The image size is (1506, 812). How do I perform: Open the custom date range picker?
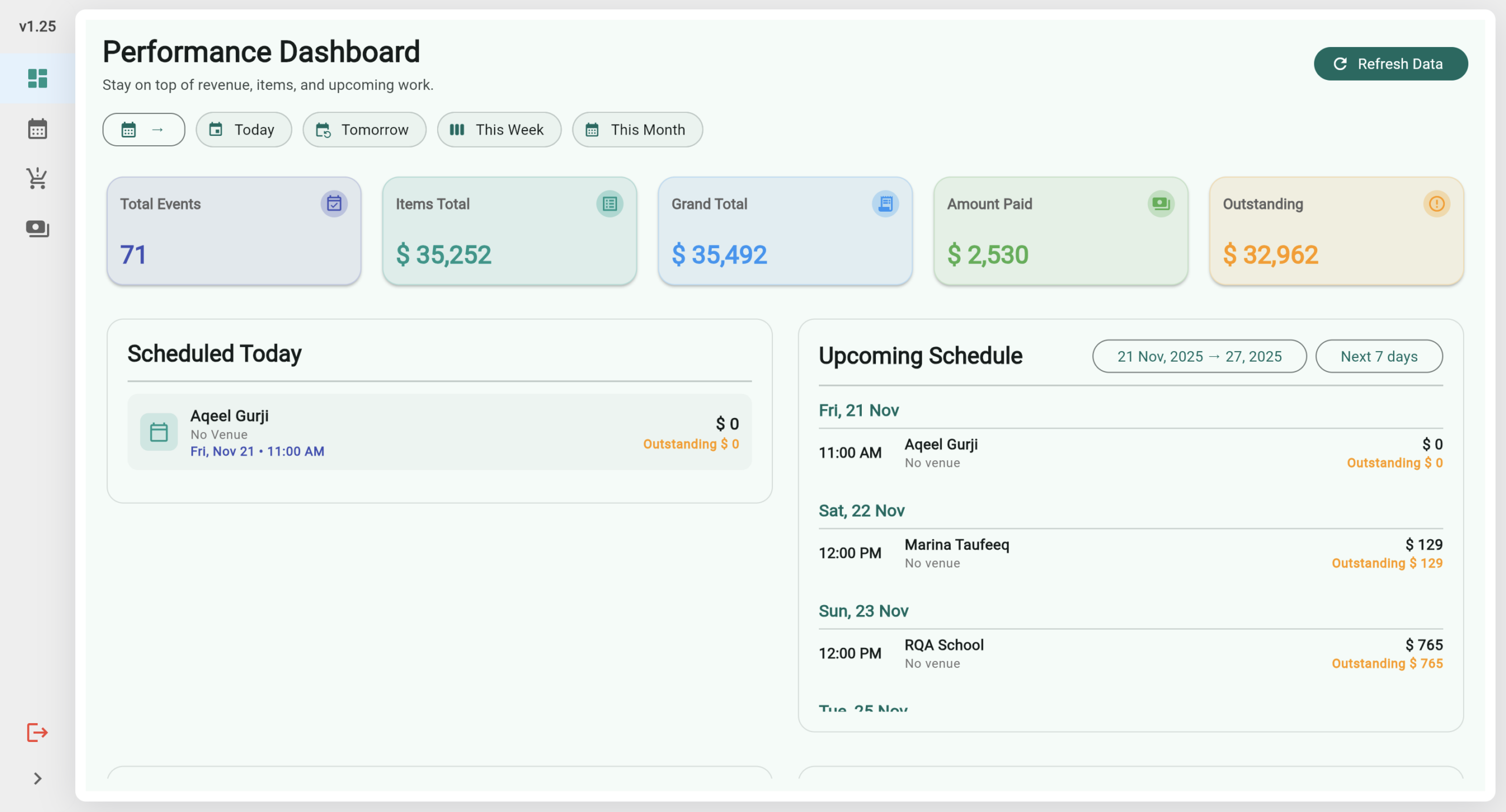coord(144,129)
